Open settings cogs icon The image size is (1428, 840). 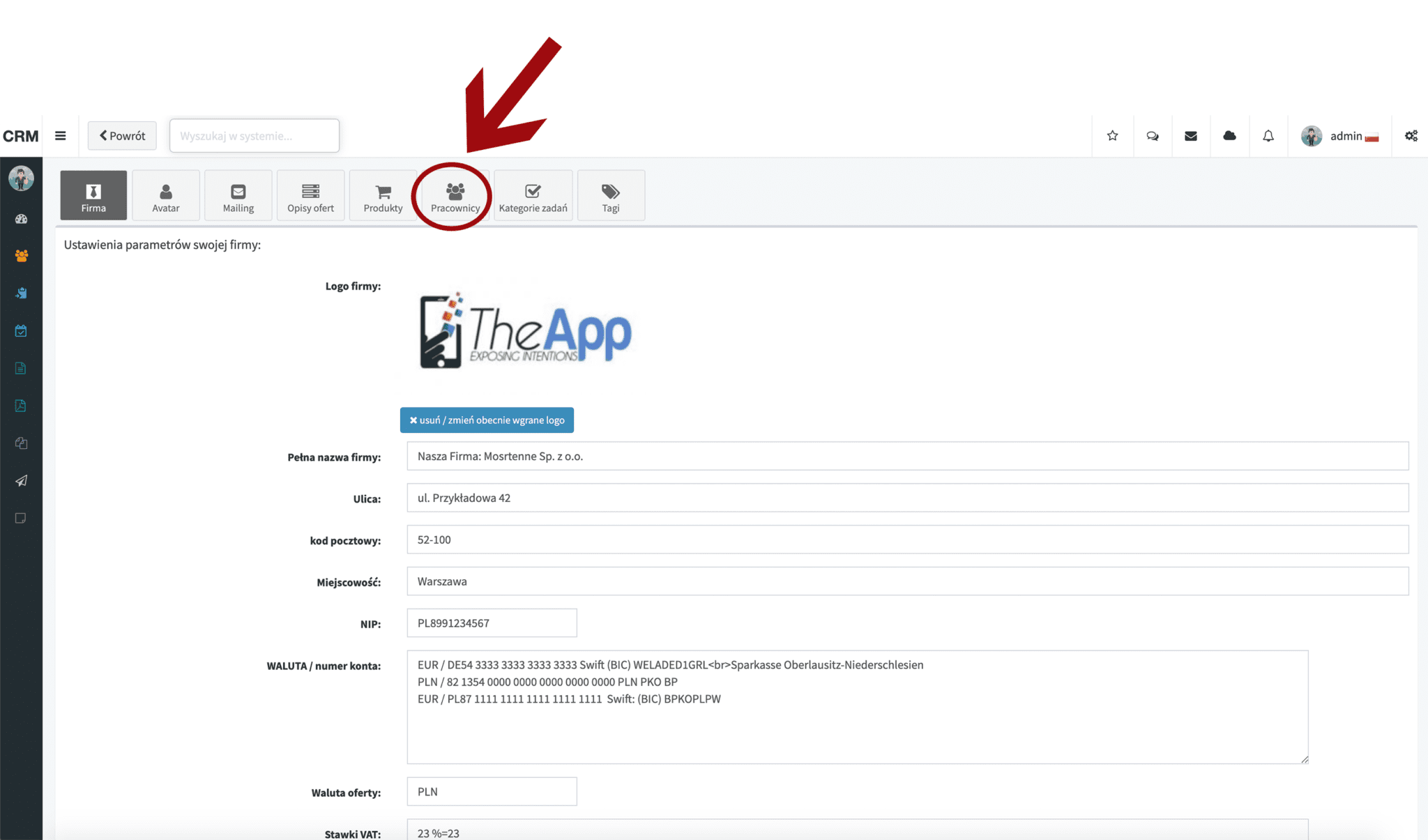1411,136
